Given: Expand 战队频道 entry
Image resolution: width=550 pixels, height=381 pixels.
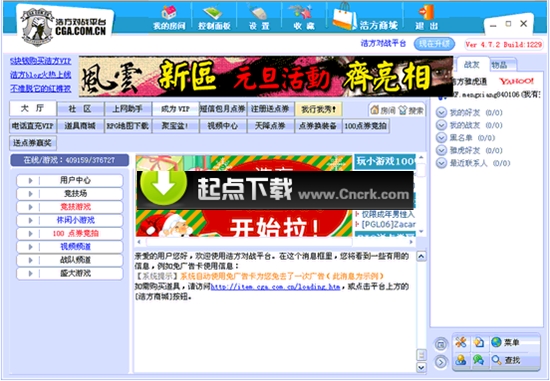Looking at the screenshot, I should click(x=70, y=260).
